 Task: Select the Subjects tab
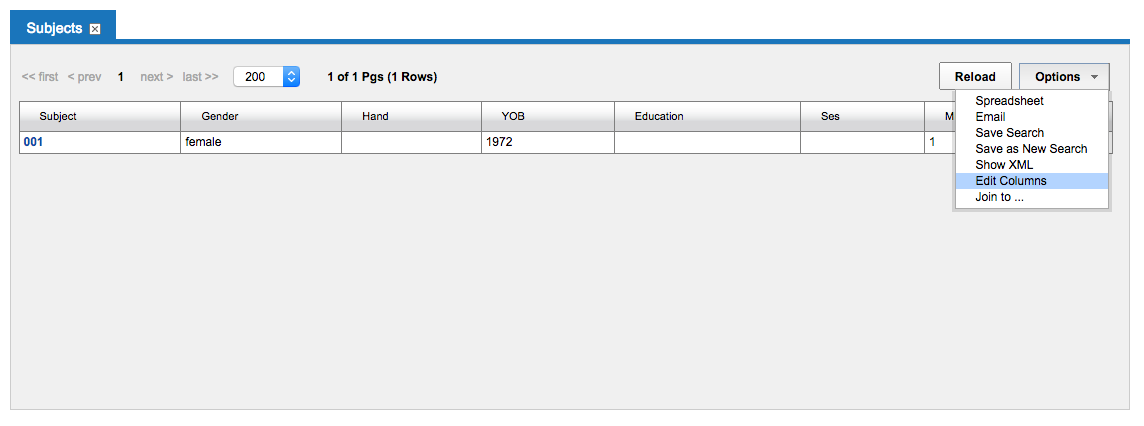(x=54, y=28)
